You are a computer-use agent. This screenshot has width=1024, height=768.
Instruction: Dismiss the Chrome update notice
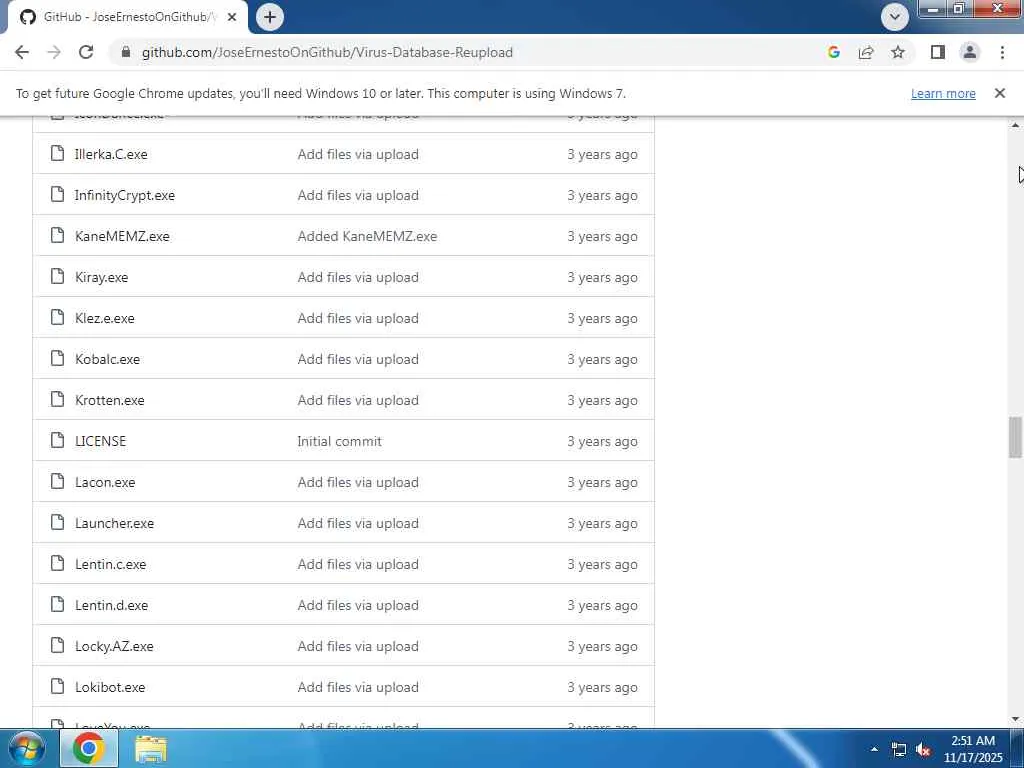[x=1000, y=93]
